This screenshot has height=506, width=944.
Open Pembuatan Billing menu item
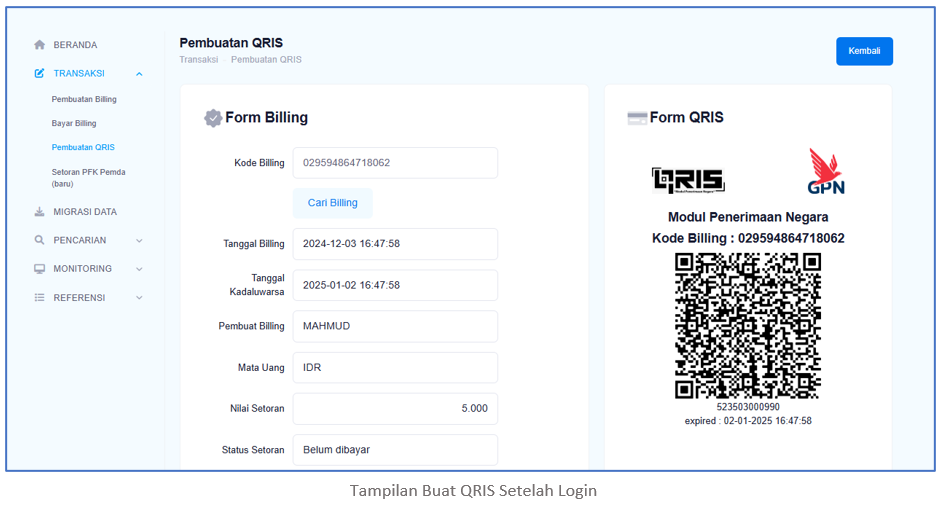pos(84,99)
